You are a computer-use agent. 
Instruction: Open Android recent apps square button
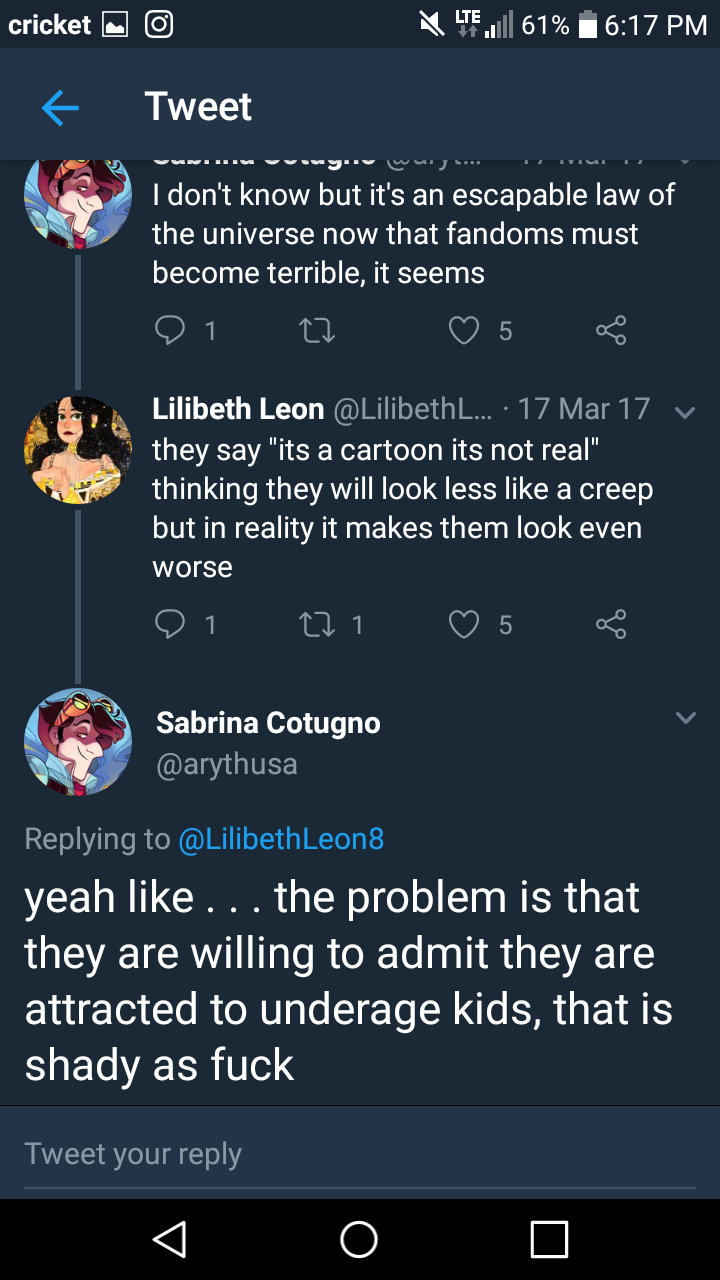click(549, 1239)
